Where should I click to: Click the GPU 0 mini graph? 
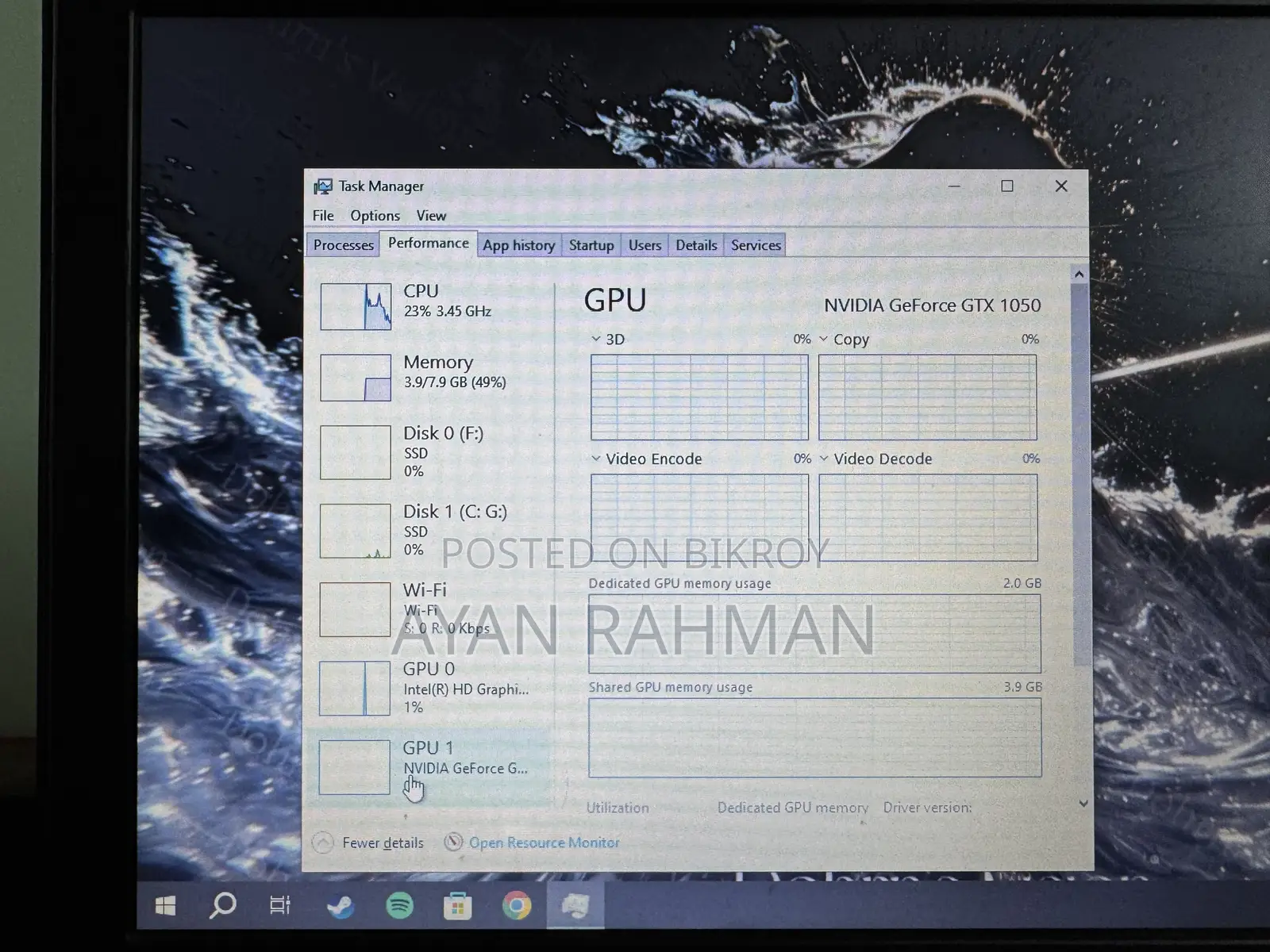pos(355,688)
